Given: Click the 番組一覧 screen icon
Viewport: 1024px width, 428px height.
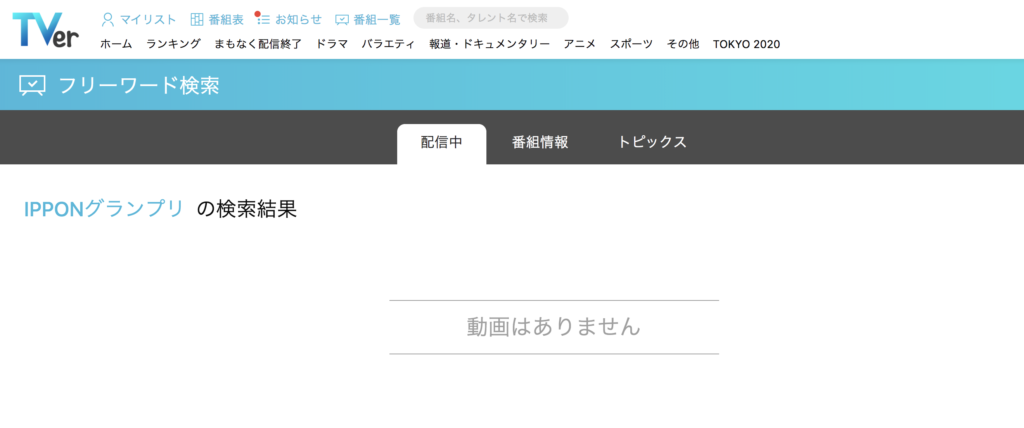Looking at the screenshot, I should [342, 20].
